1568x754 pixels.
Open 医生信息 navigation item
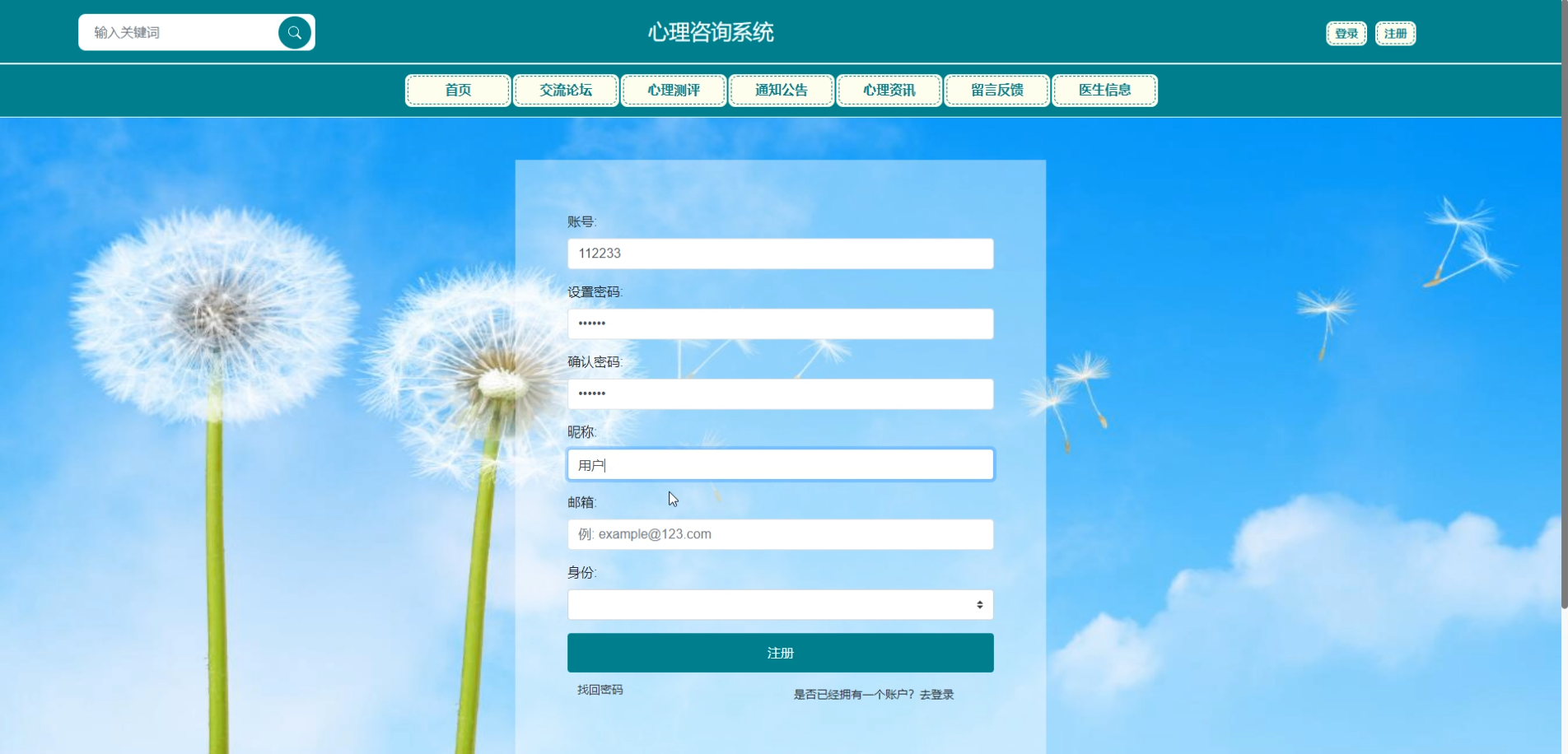point(1105,91)
